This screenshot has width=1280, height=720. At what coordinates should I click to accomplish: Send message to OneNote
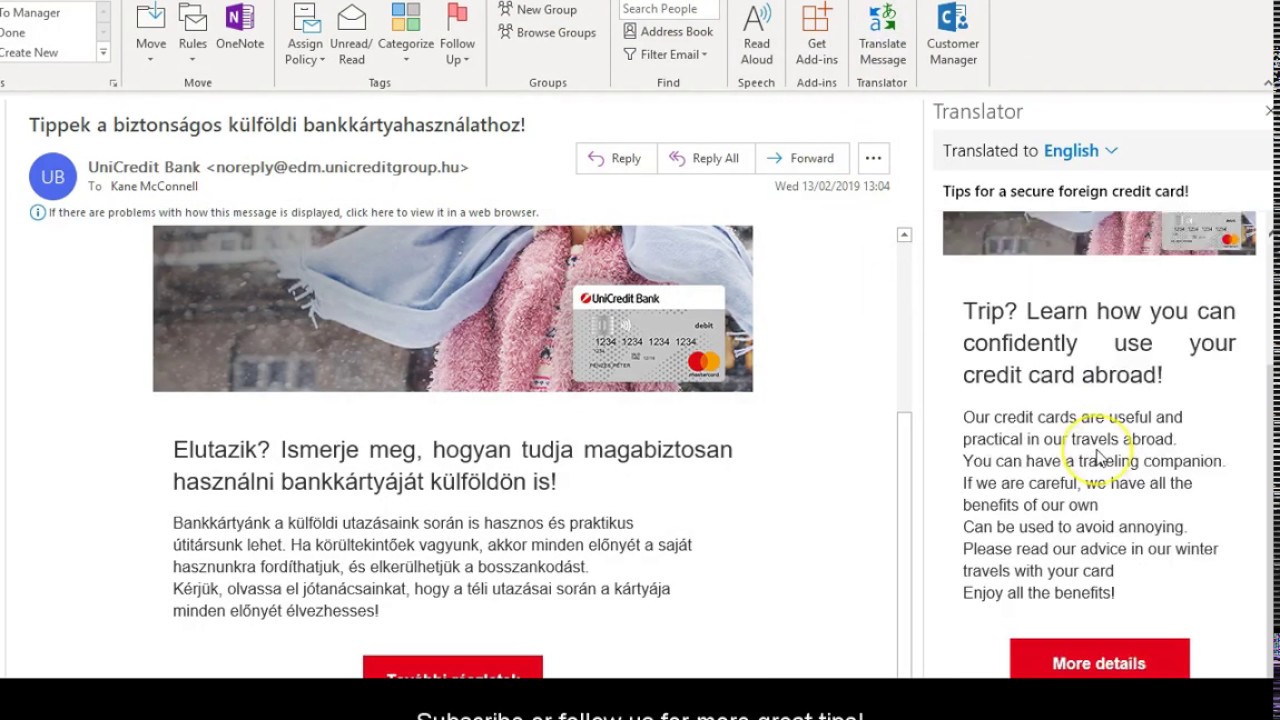[x=240, y=28]
